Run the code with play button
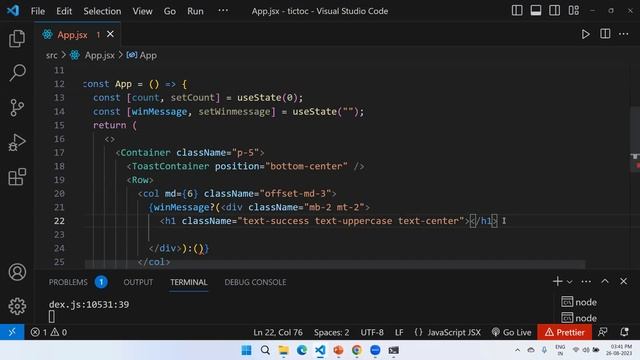 585,34
